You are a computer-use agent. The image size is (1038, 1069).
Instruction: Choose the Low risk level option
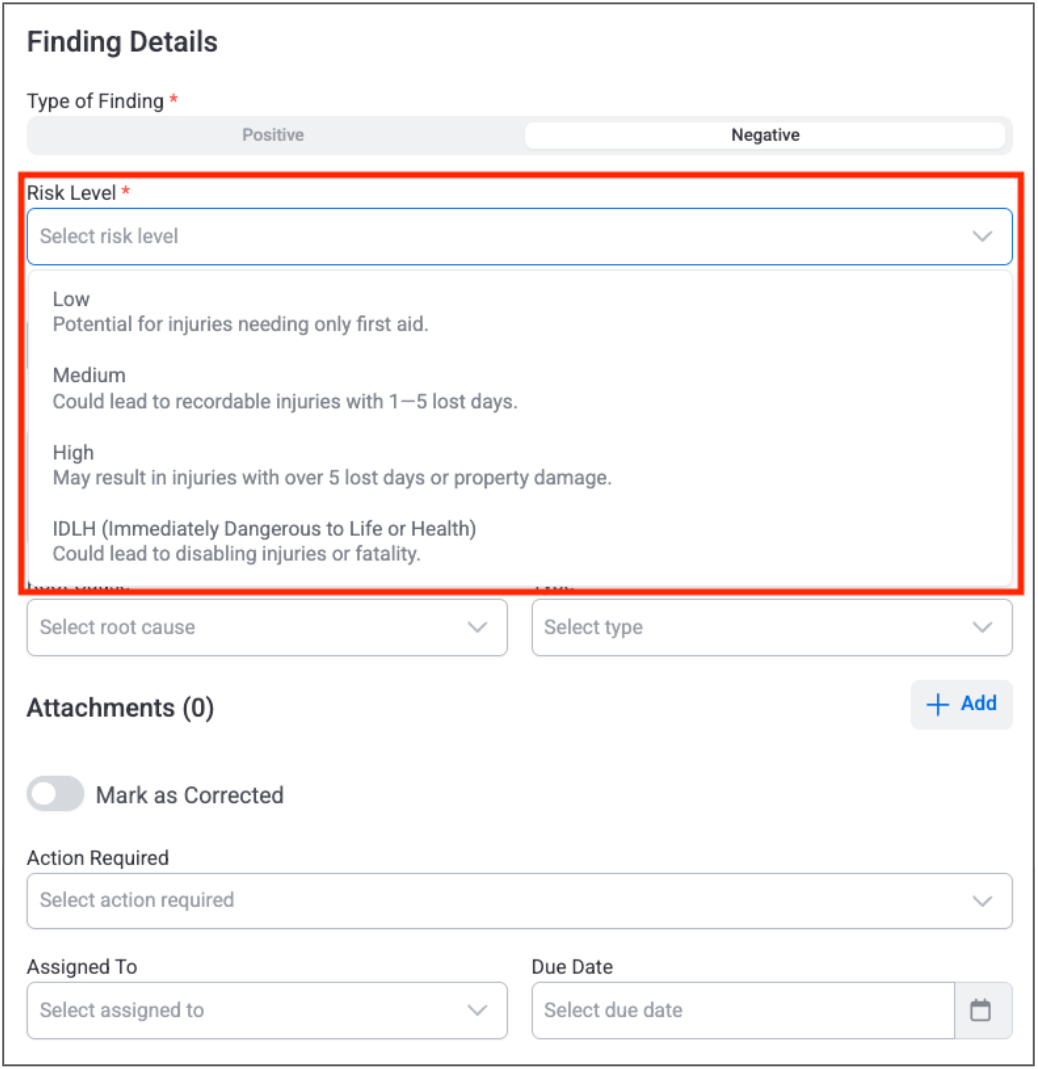(x=240, y=311)
